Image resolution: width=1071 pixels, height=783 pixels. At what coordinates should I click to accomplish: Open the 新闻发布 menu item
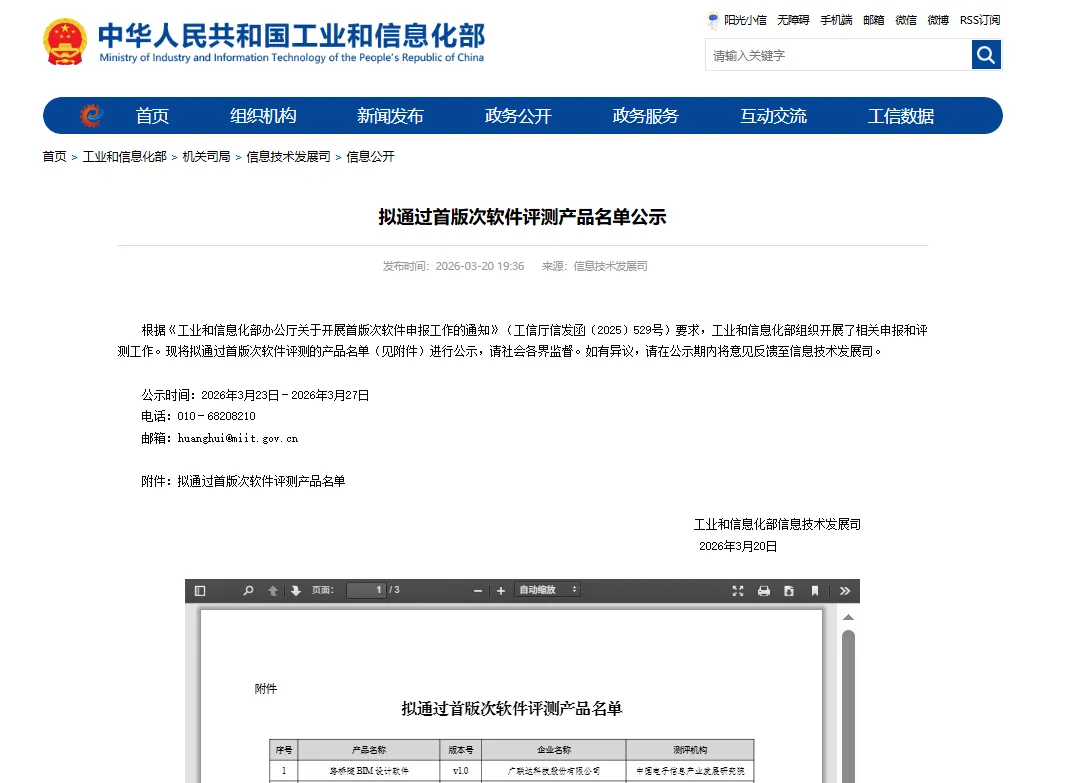390,116
